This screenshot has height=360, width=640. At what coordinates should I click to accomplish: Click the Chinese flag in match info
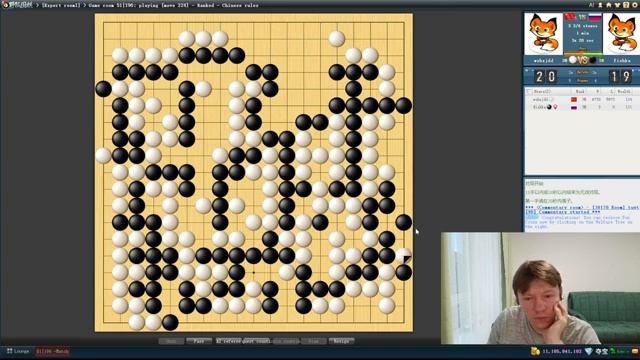click(570, 17)
